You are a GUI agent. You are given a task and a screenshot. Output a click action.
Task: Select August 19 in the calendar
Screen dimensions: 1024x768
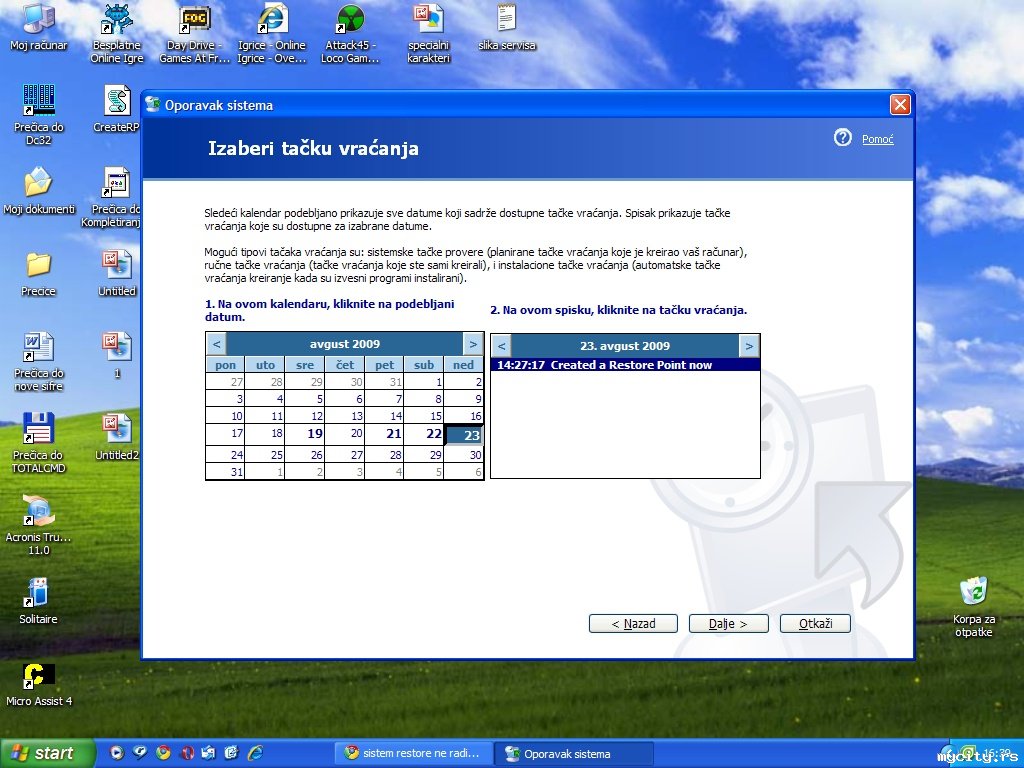point(305,434)
